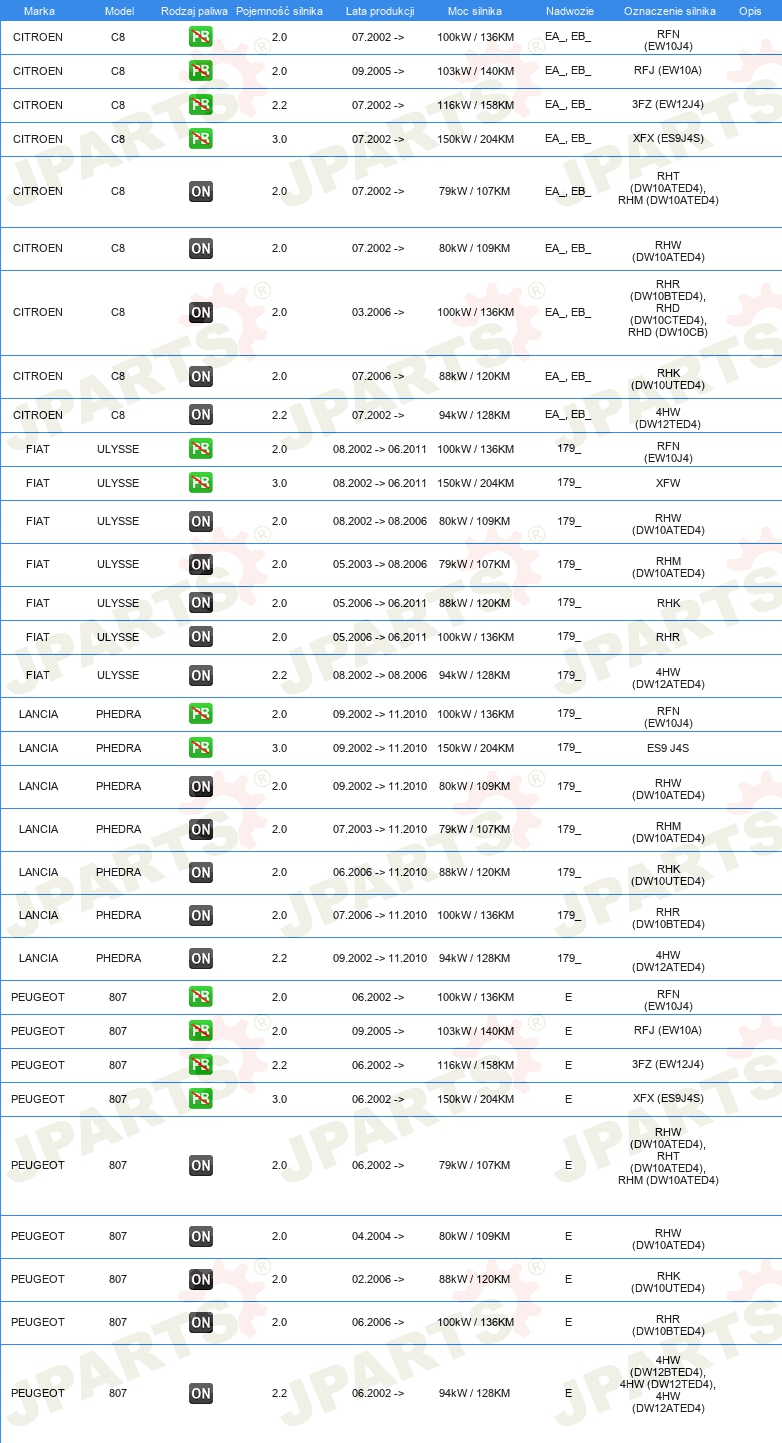Screen dimensions: 782x1443
Task: Click the Nadwozie column header
Action: coord(569,11)
